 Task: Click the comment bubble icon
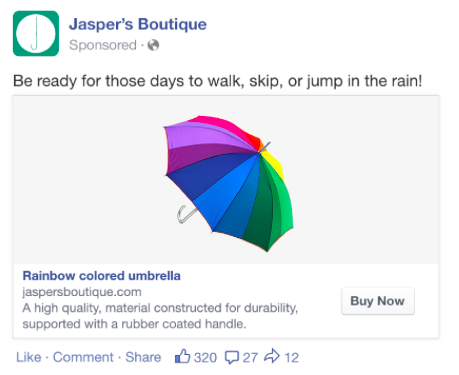pos(232,357)
